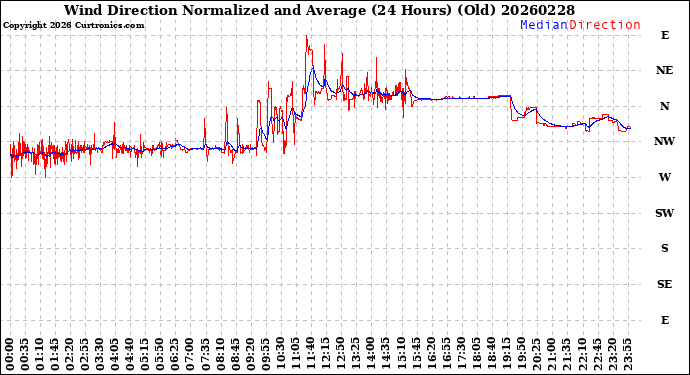Image resolution: width=690 pixels, height=375 pixels.
Task: Click the 09:55 time axis label
Action: pyautogui.click(x=265, y=355)
